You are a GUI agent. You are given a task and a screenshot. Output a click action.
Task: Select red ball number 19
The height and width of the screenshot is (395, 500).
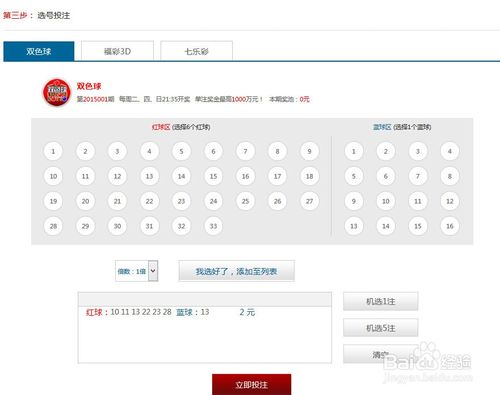coord(53,201)
